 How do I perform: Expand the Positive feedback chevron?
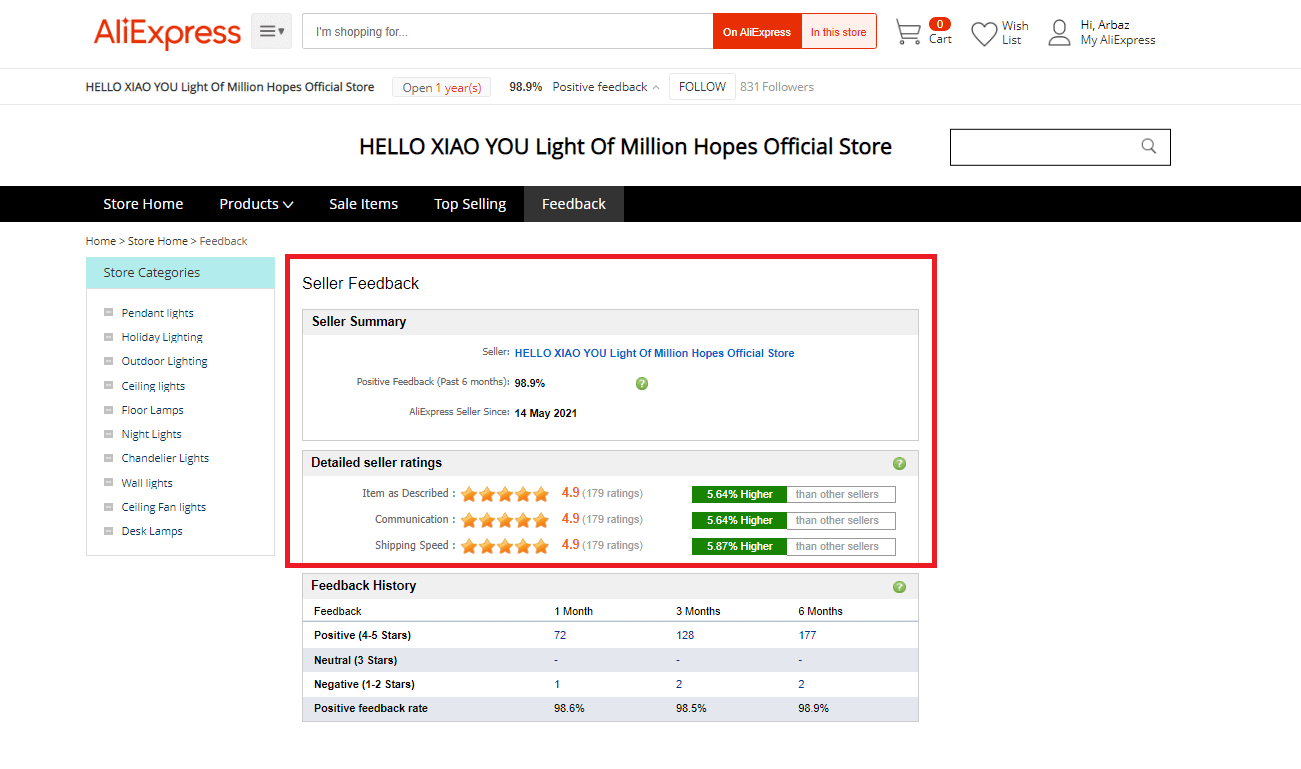coord(656,88)
